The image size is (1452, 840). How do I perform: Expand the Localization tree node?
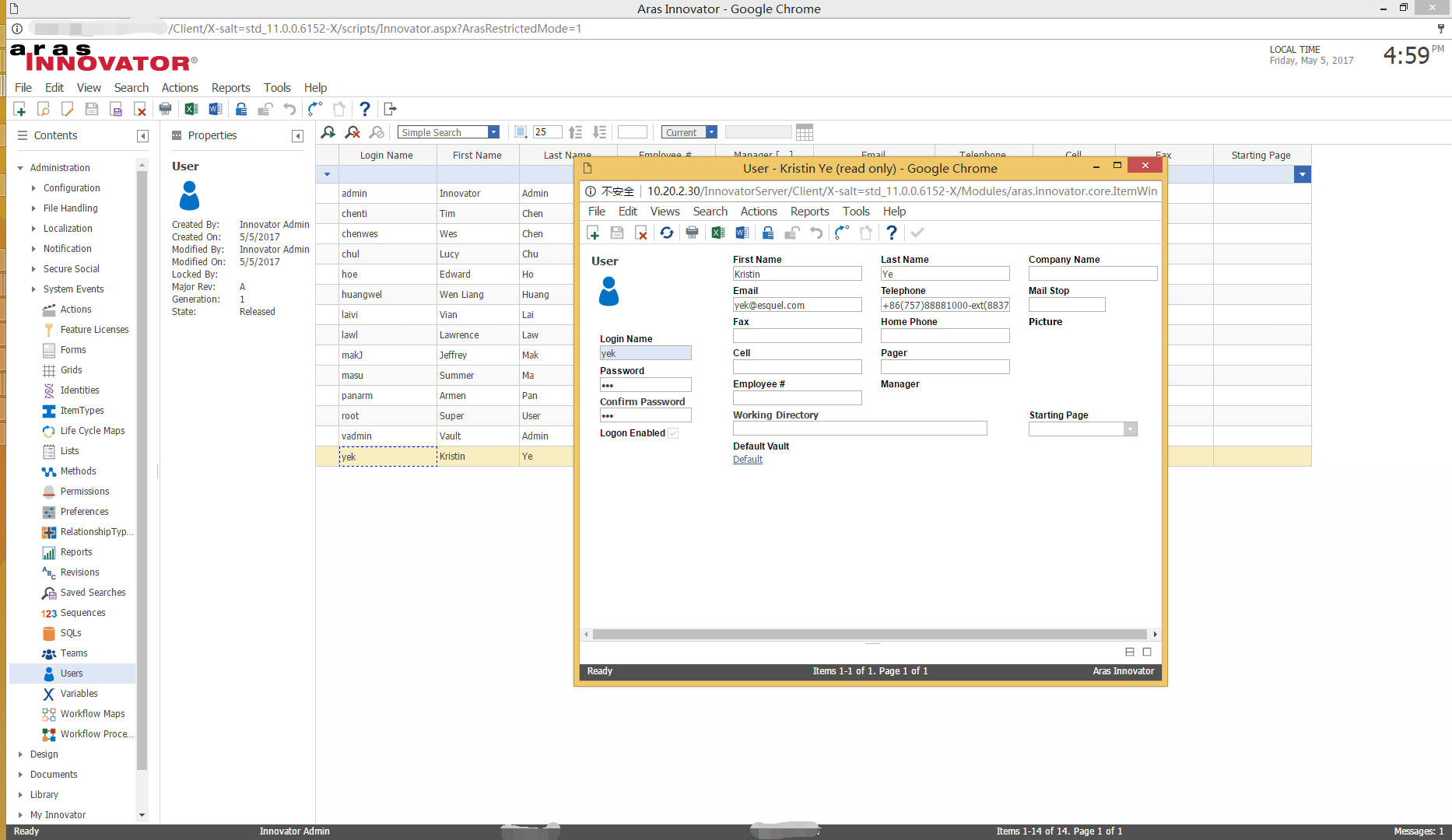(33, 229)
